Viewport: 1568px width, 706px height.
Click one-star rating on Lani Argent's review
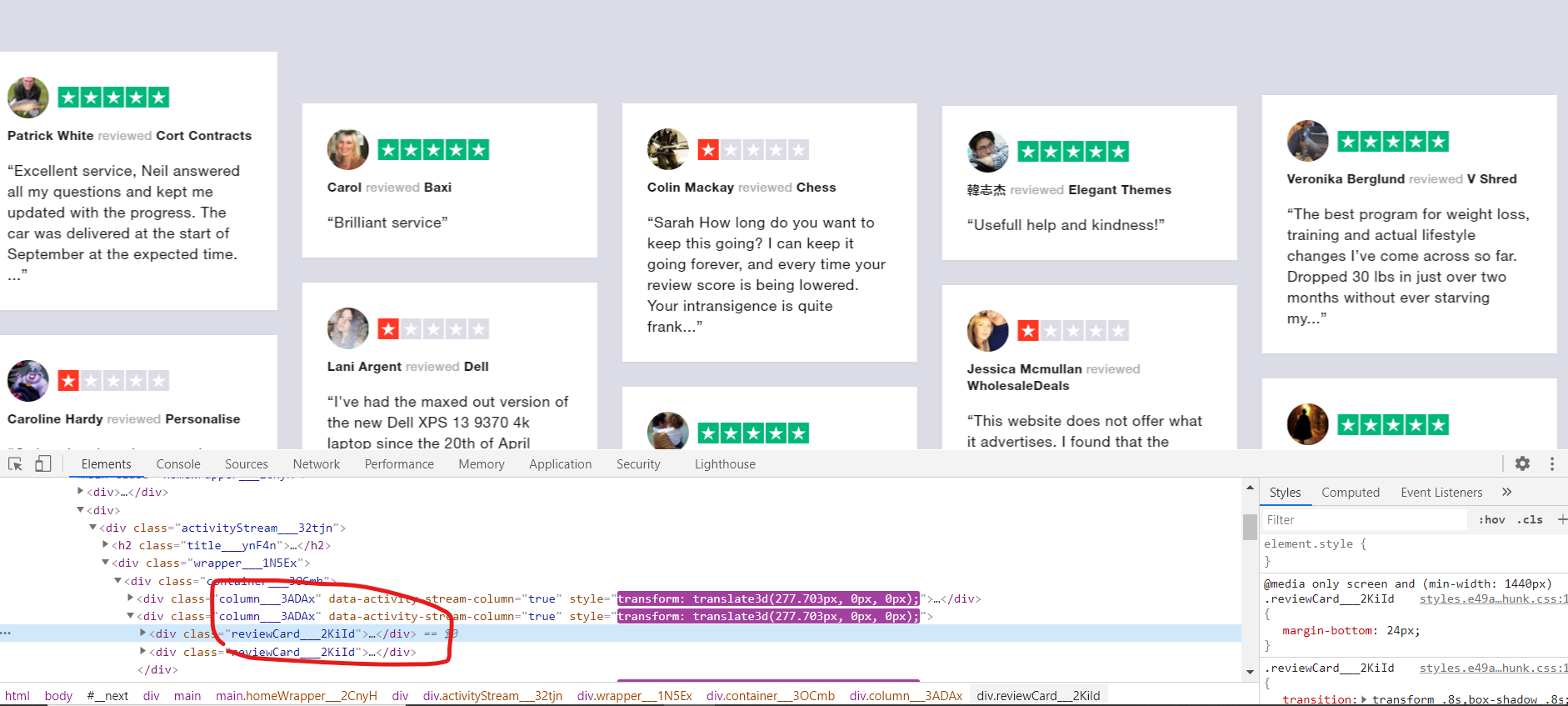[x=433, y=329]
